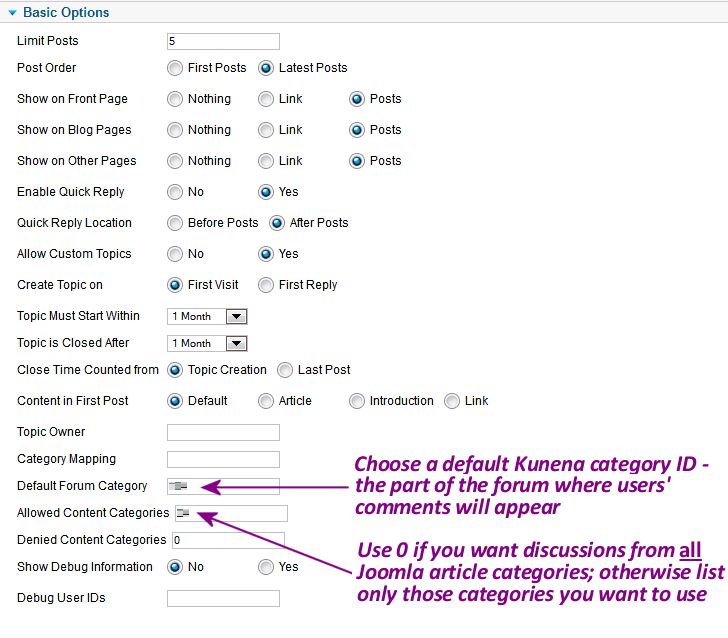Enable Show Debug Information with Yes

pos(266,567)
